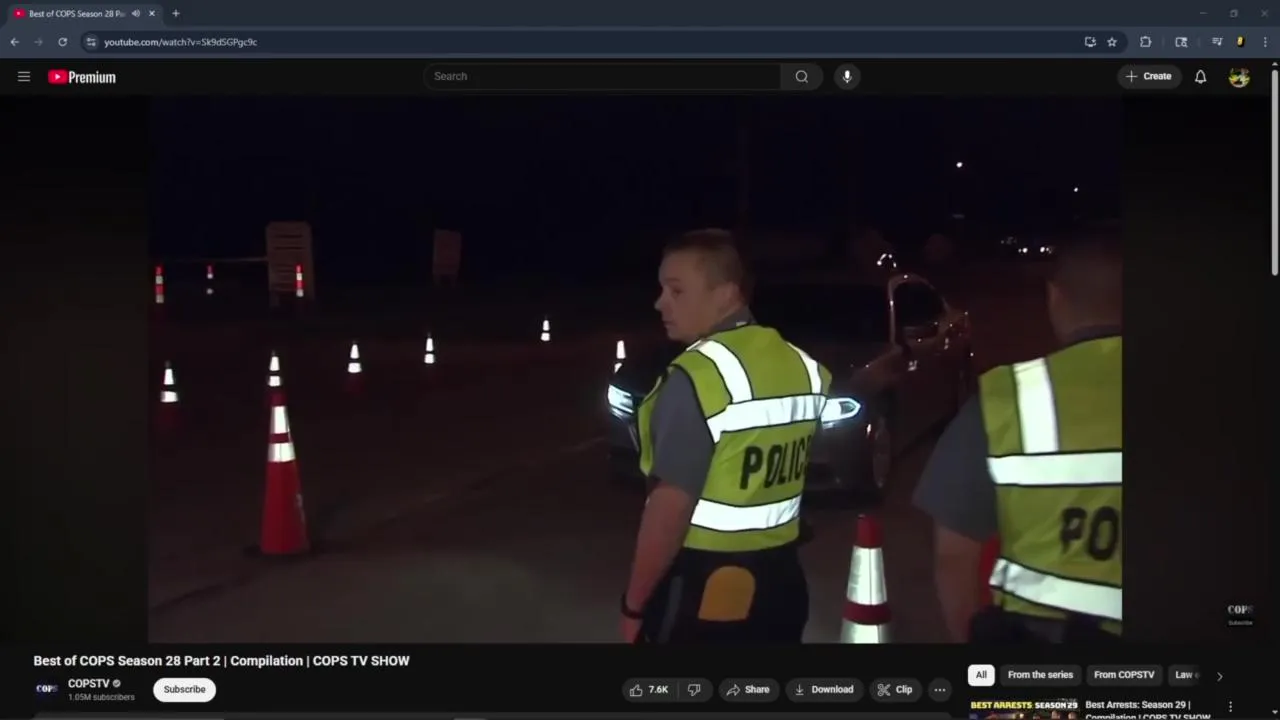This screenshot has height=720, width=1280.
Task: Reload the YouTube page
Action: pos(62,42)
